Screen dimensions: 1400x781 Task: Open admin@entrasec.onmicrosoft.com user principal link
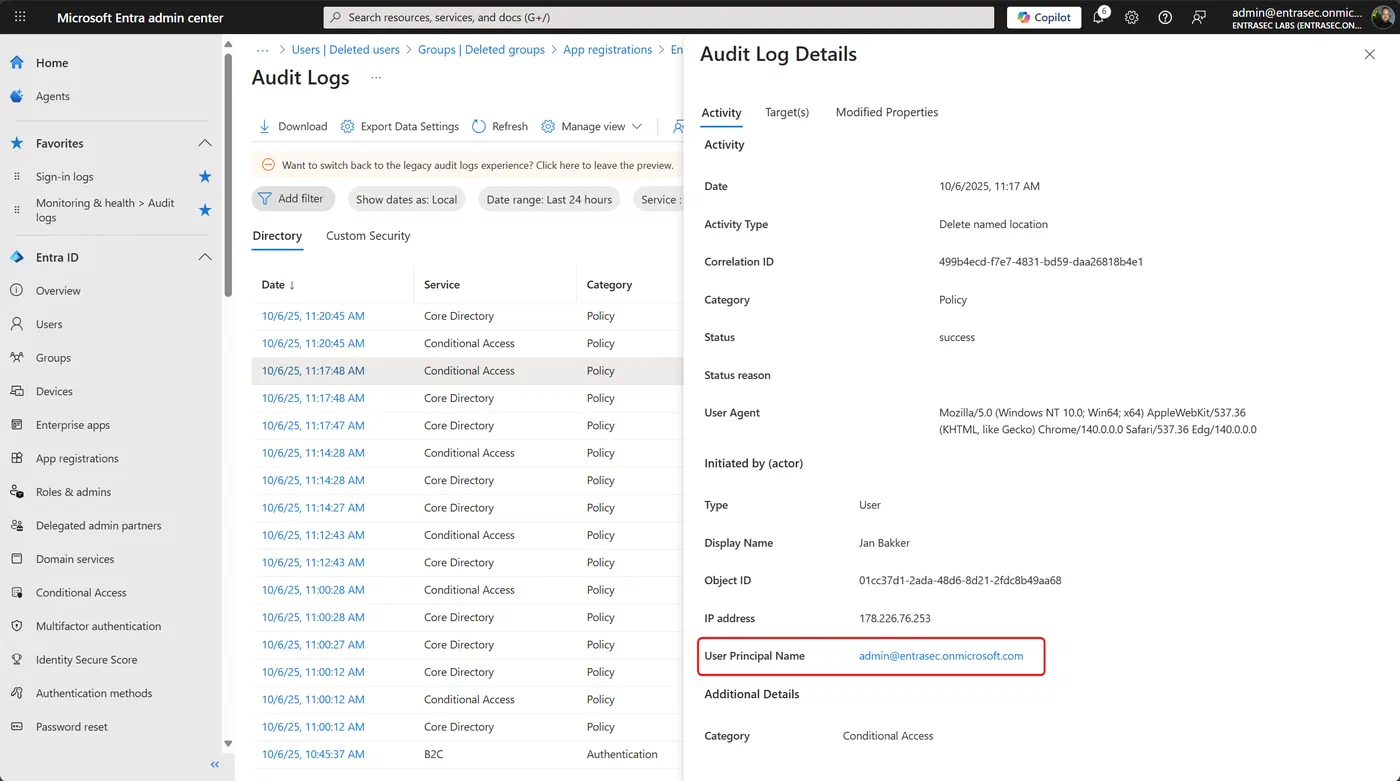click(x=941, y=656)
